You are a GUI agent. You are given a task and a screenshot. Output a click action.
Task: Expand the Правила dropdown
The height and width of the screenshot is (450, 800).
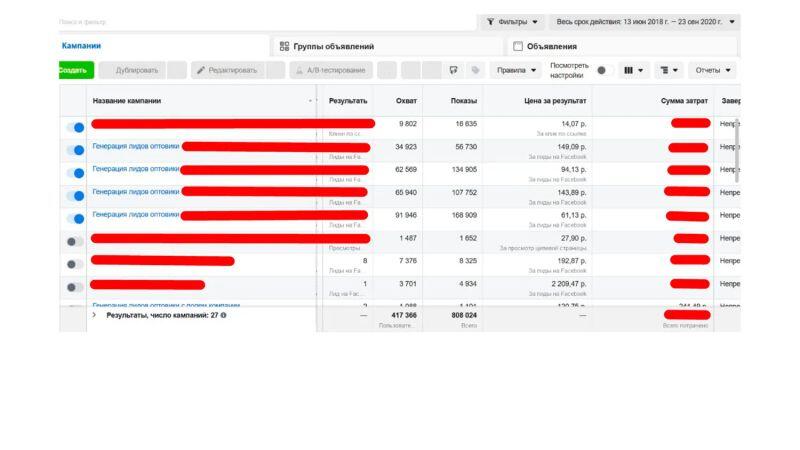point(515,70)
